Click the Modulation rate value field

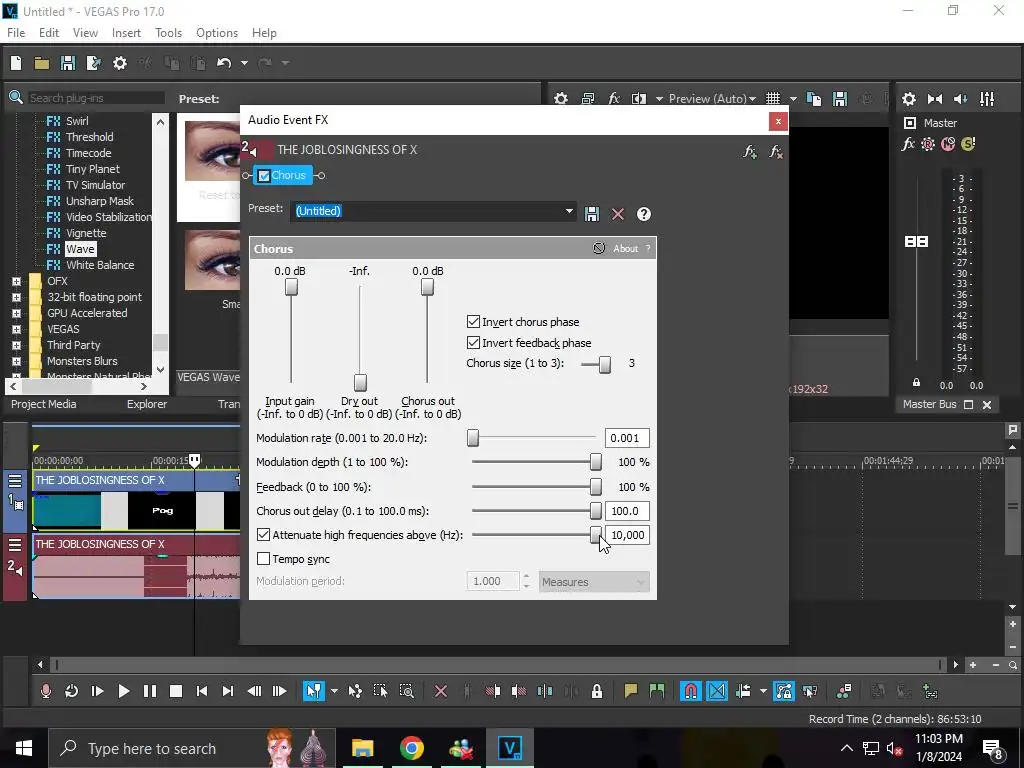point(627,438)
